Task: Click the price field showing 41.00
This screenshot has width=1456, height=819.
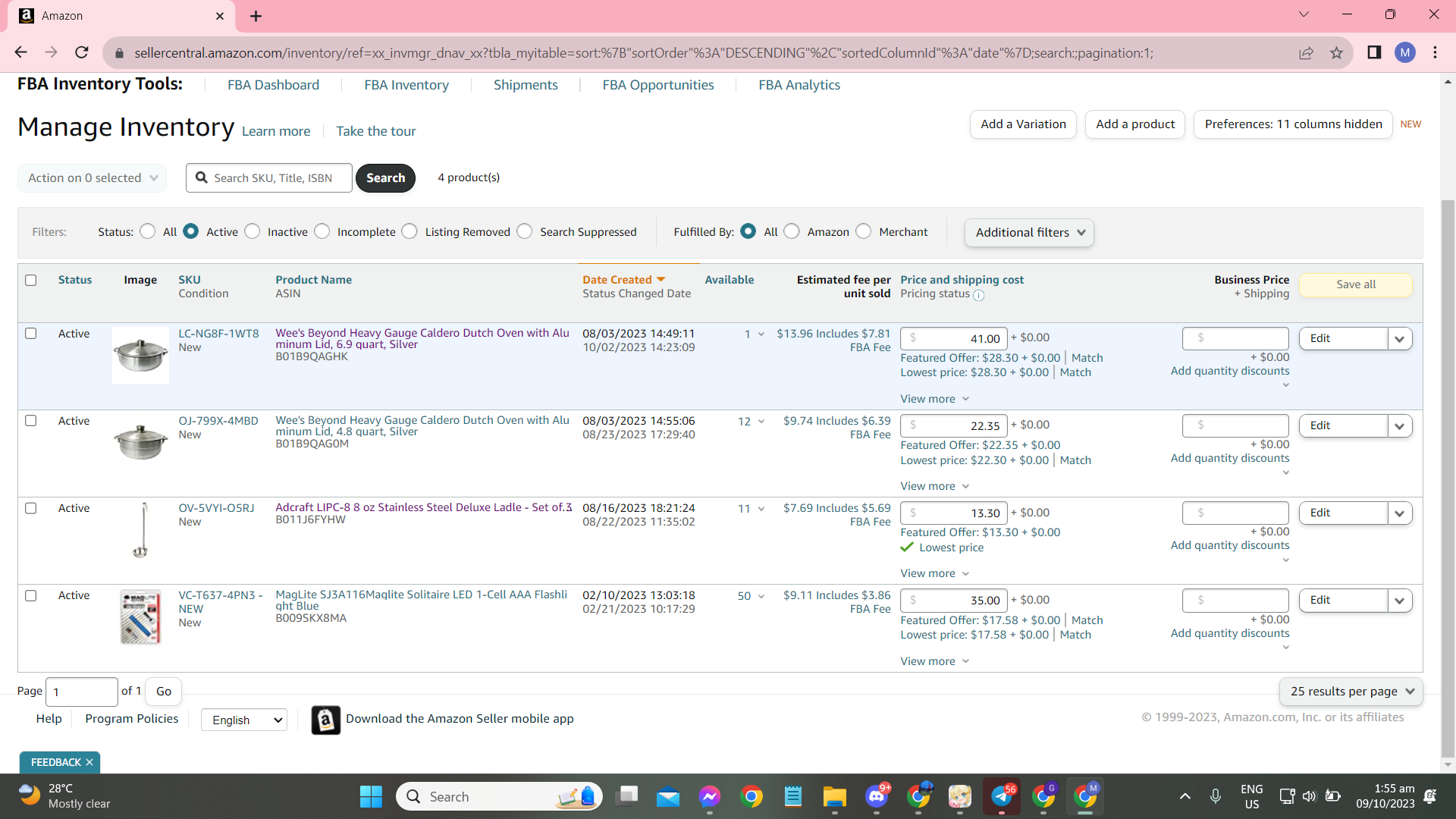Action: pyautogui.click(x=954, y=339)
